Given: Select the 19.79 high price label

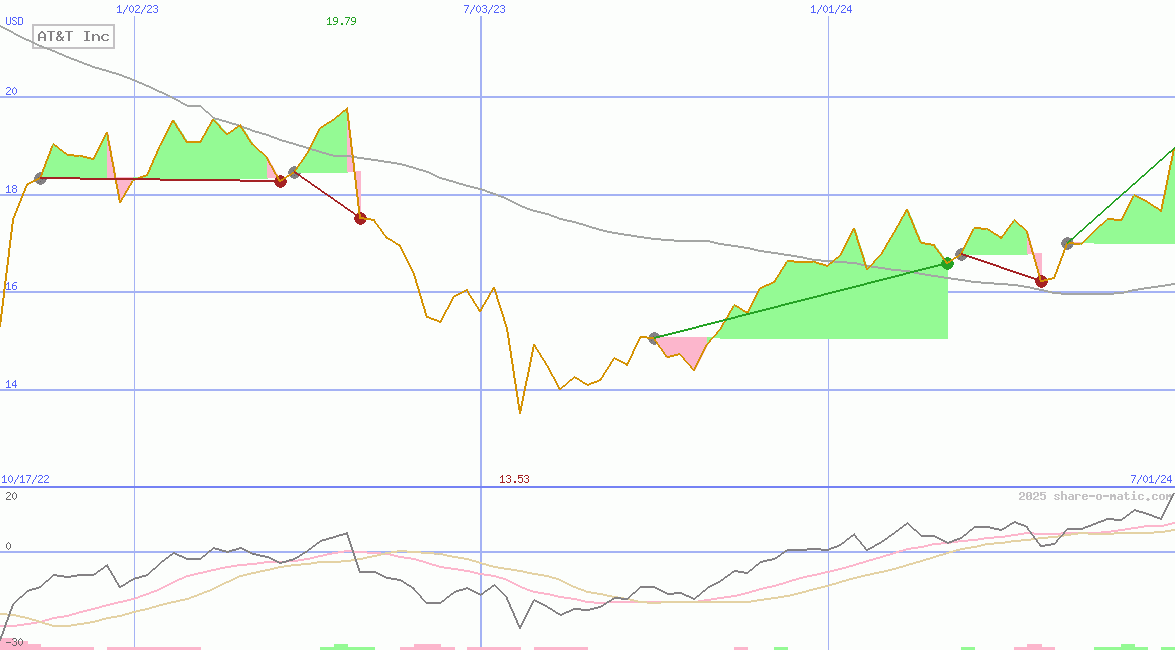Looking at the screenshot, I should click(341, 21).
